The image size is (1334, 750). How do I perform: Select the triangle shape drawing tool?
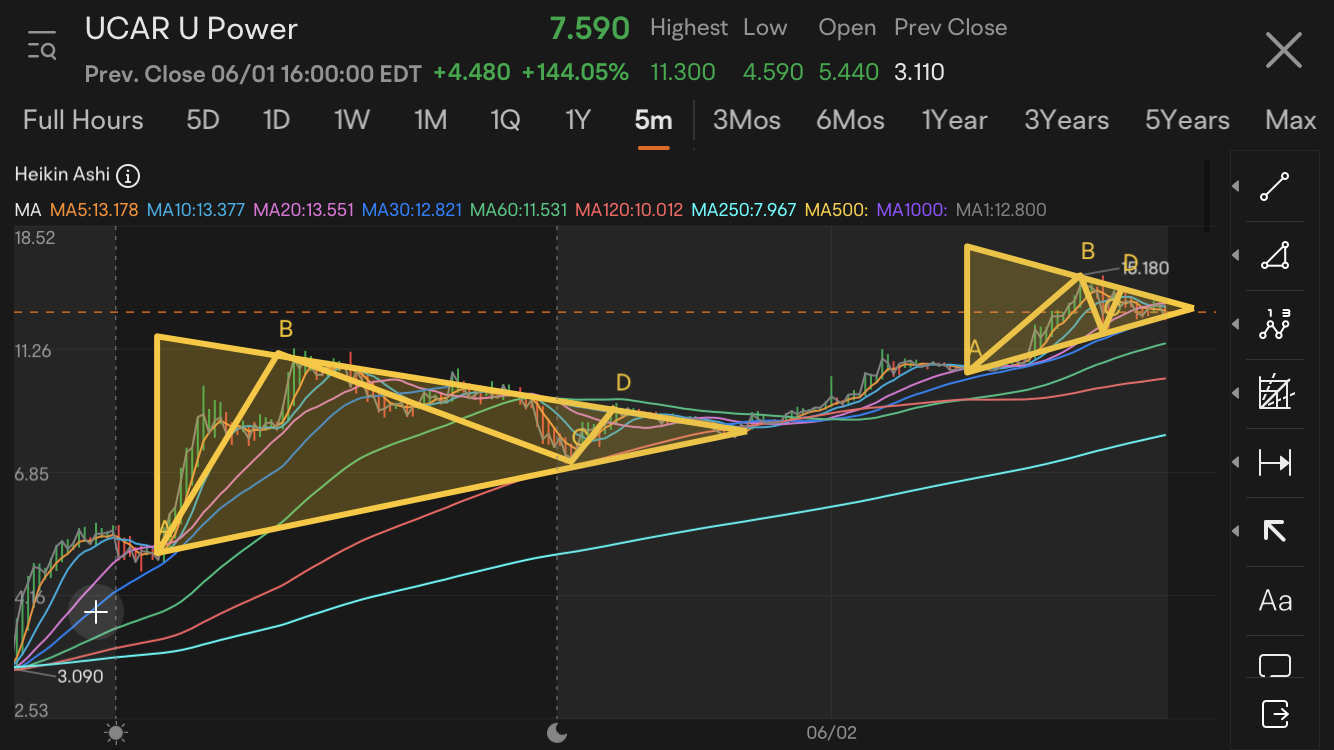click(1274, 256)
